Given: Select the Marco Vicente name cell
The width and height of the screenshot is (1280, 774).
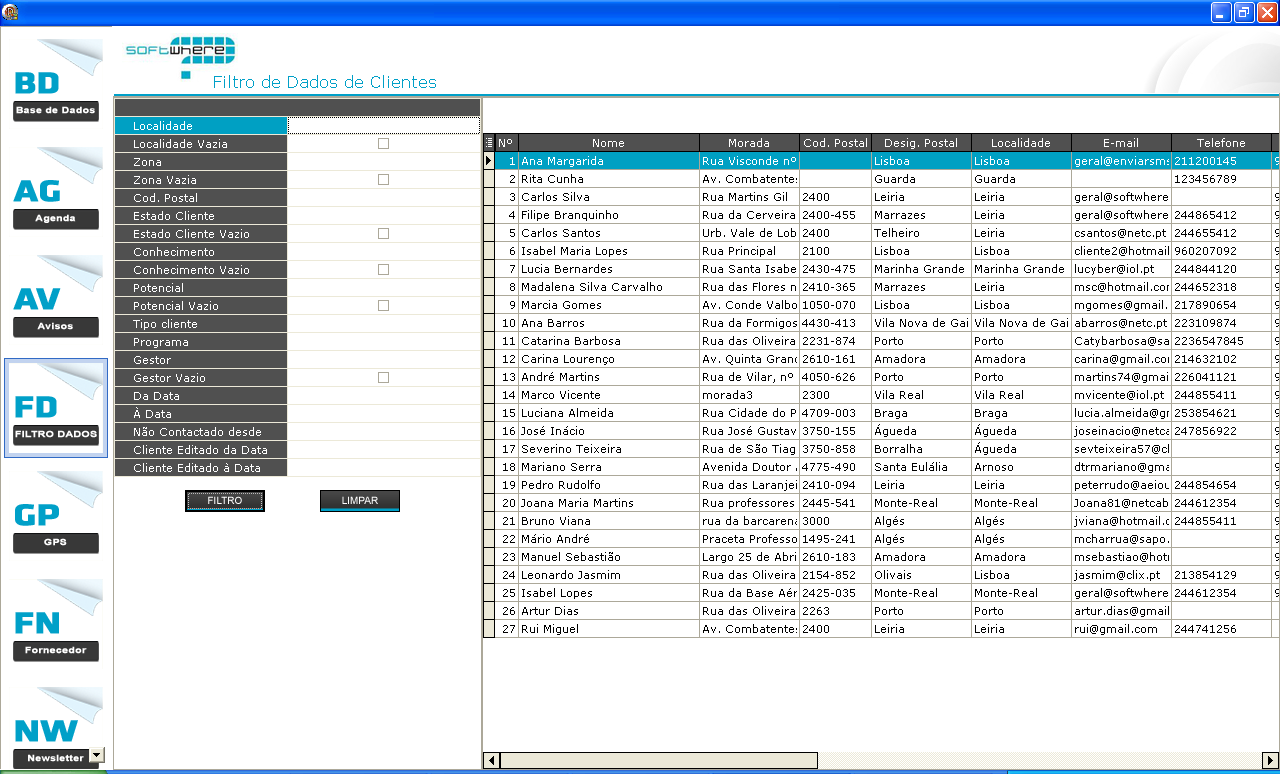Looking at the screenshot, I should click(x=609, y=395).
